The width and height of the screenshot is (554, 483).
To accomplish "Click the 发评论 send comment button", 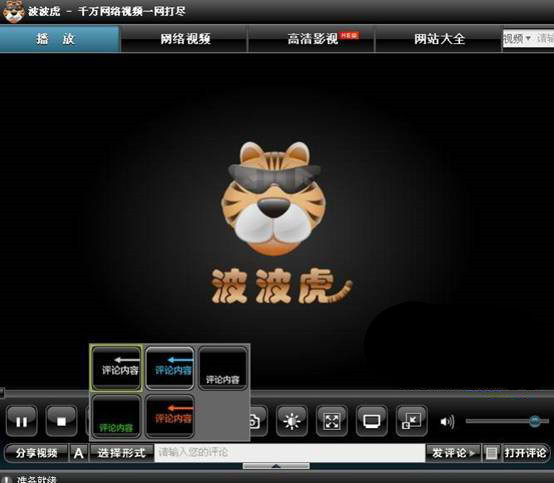I will [x=453, y=453].
